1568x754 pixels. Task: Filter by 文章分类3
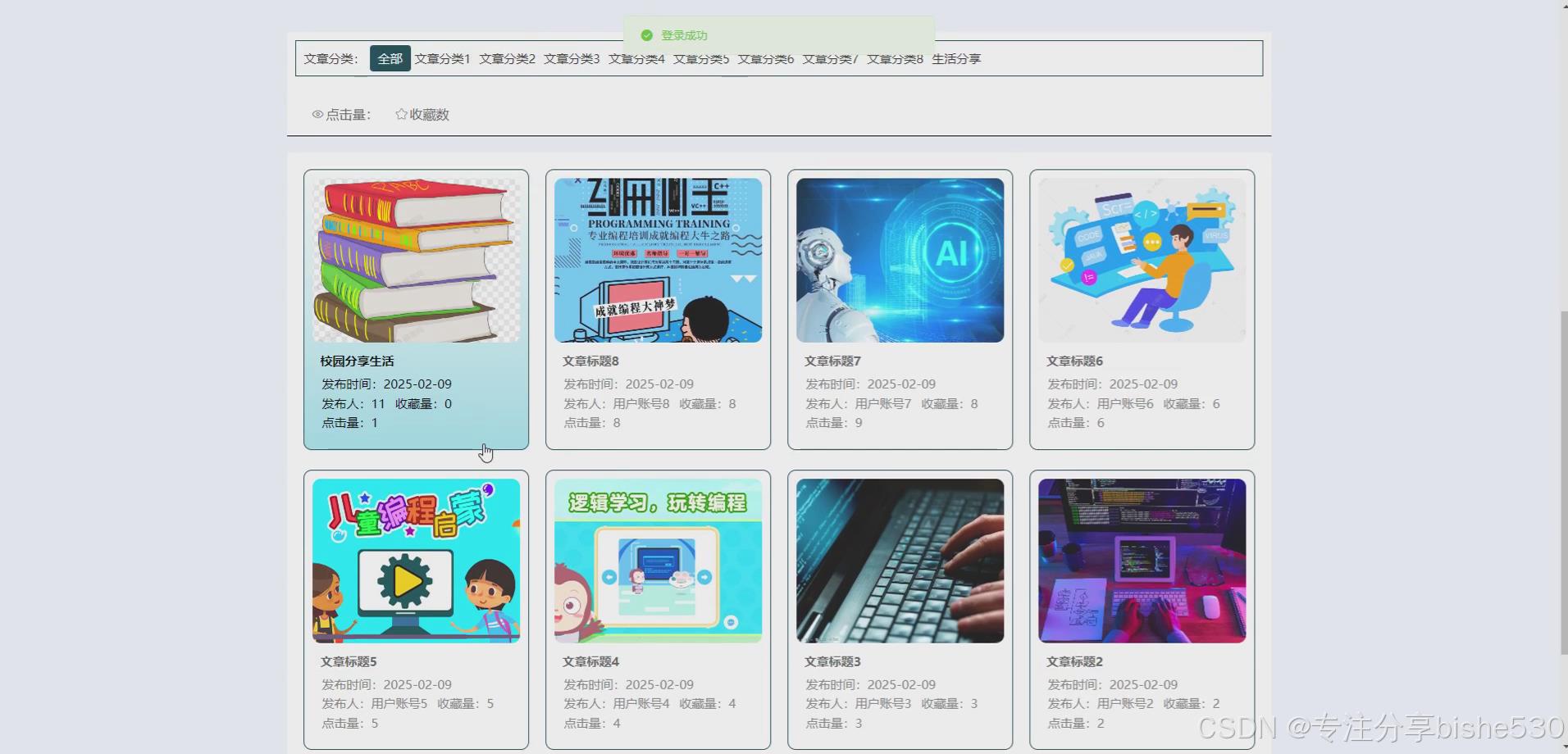(572, 59)
